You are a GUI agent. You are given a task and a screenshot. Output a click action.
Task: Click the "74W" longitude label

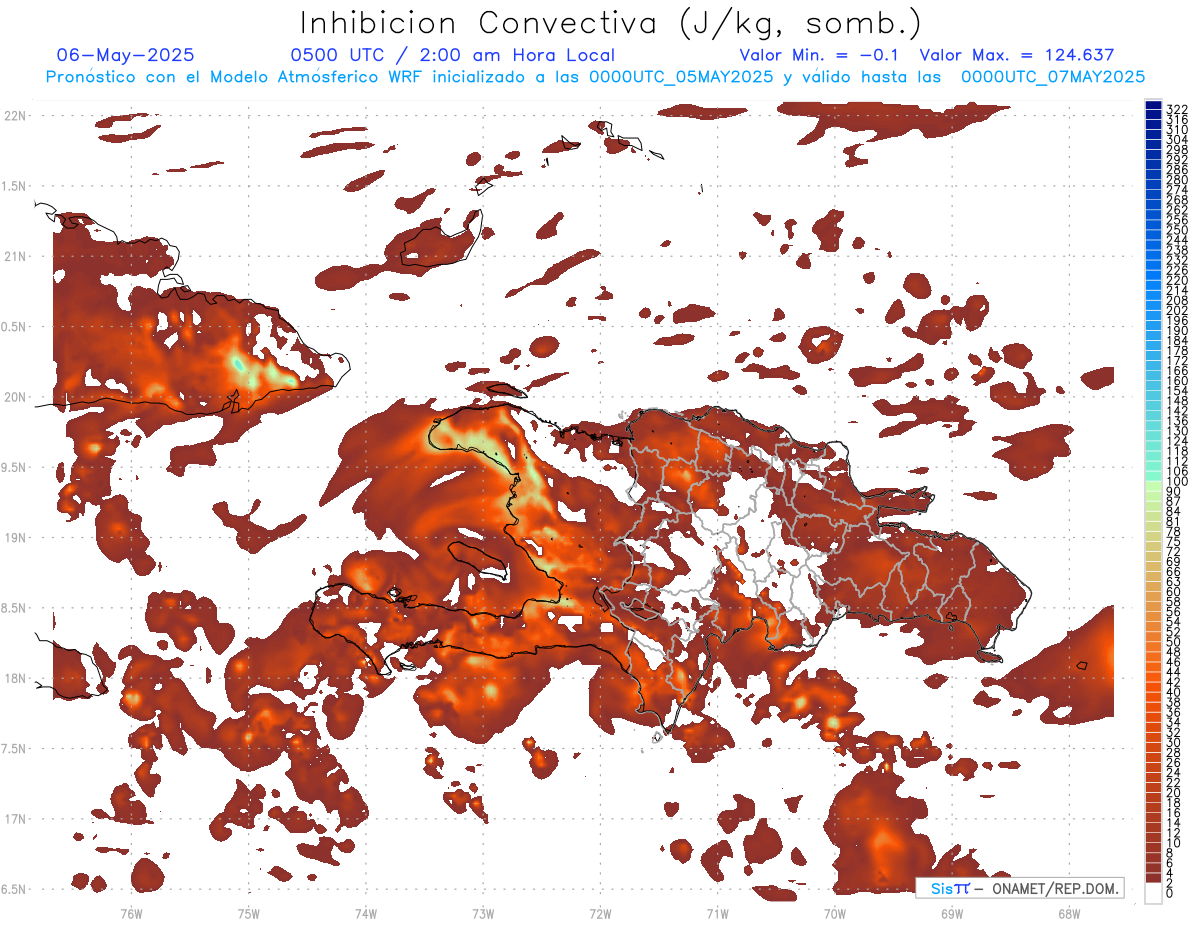pos(366,913)
